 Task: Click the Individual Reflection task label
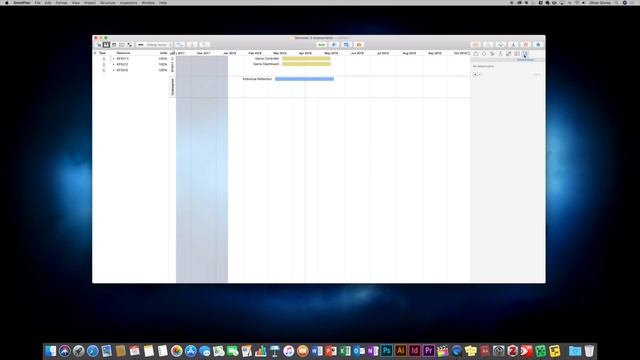tap(257, 79)
